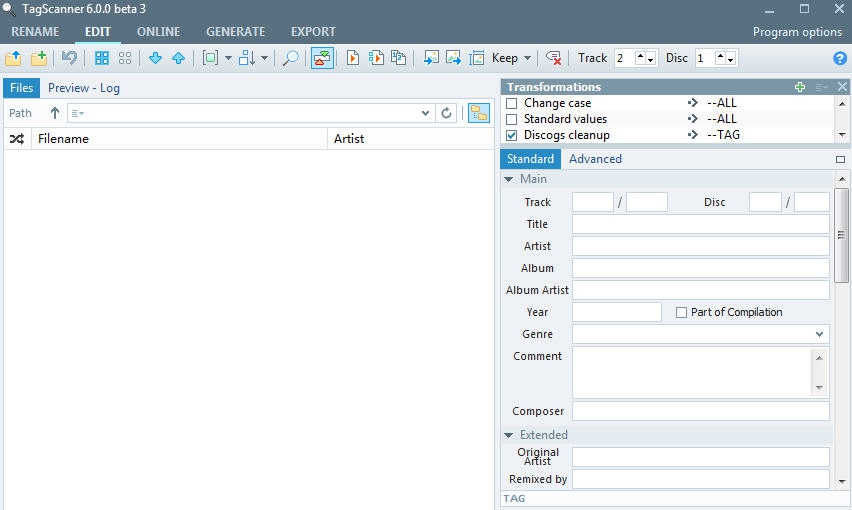The height and width of the screenshot is (510, 852).
Task: Click the select all files grid icon
Action: click(x=102, y=58)
